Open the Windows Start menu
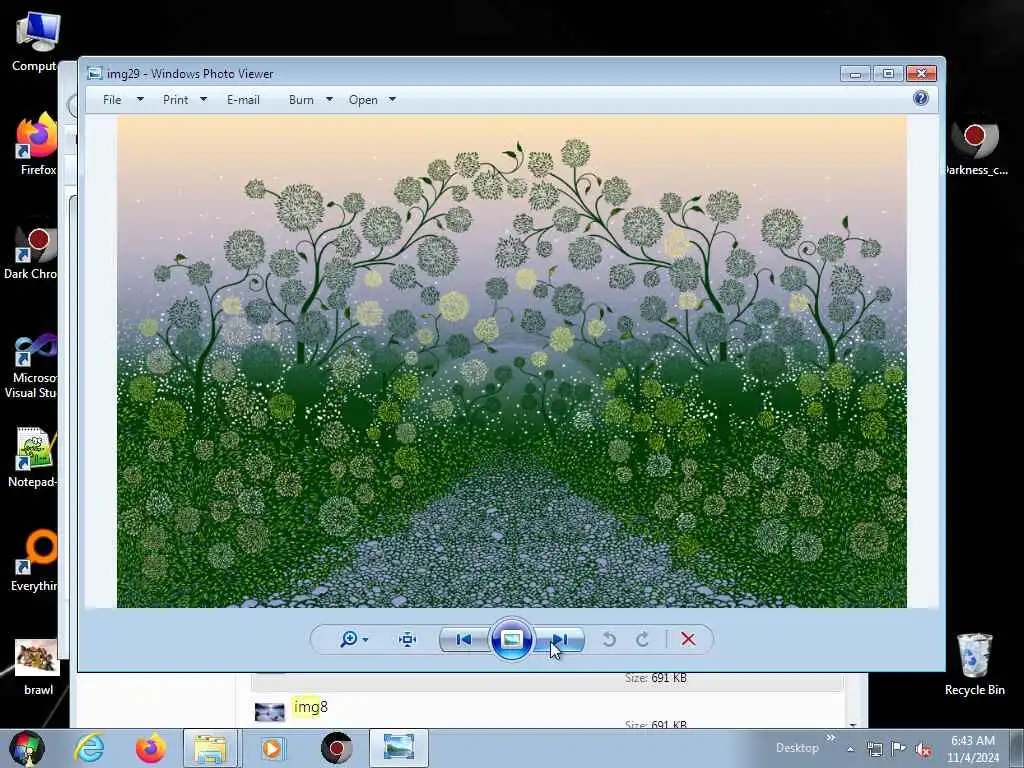This screenshot has width=1024, height=768. [26, 748]
